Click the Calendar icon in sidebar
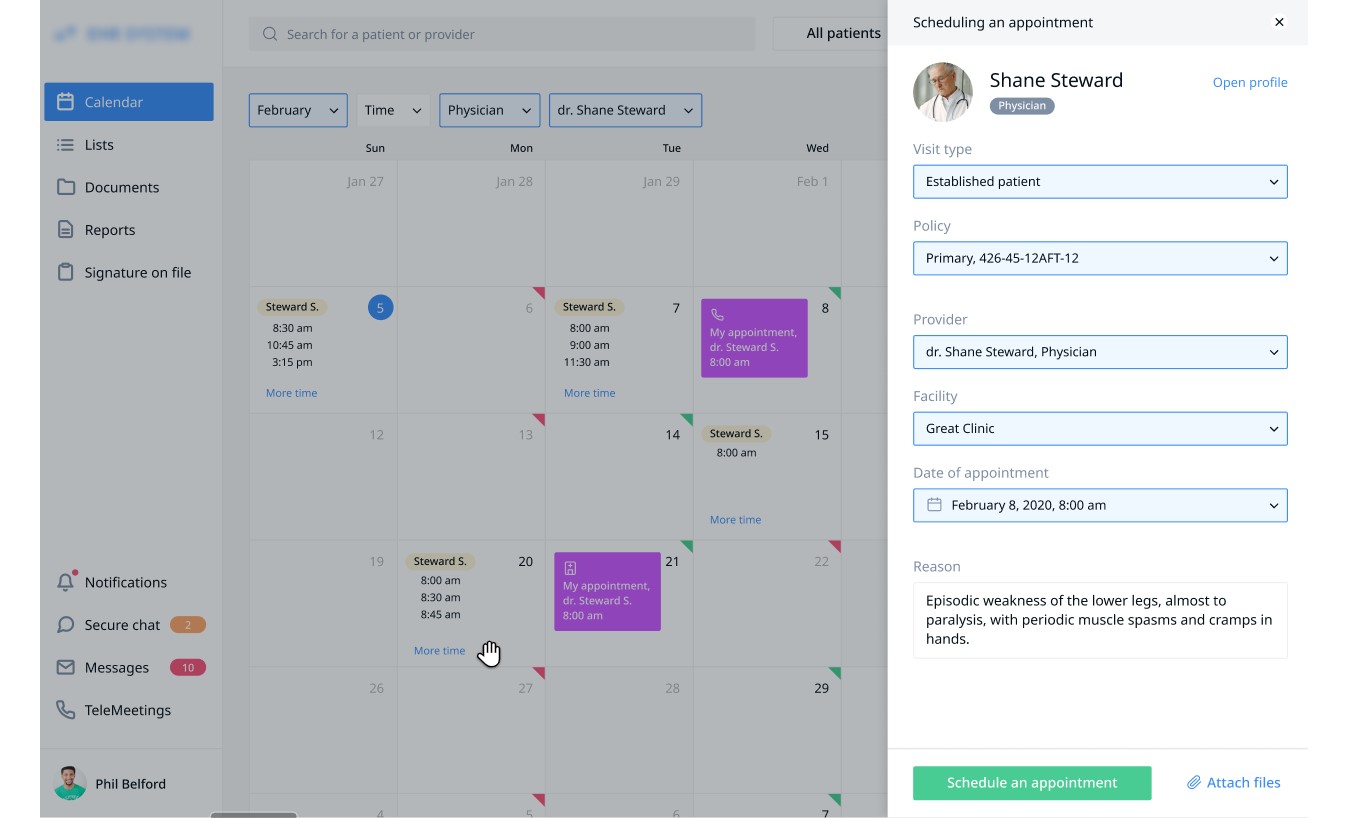Screen dimensions: 1350x818 (66, 102)
